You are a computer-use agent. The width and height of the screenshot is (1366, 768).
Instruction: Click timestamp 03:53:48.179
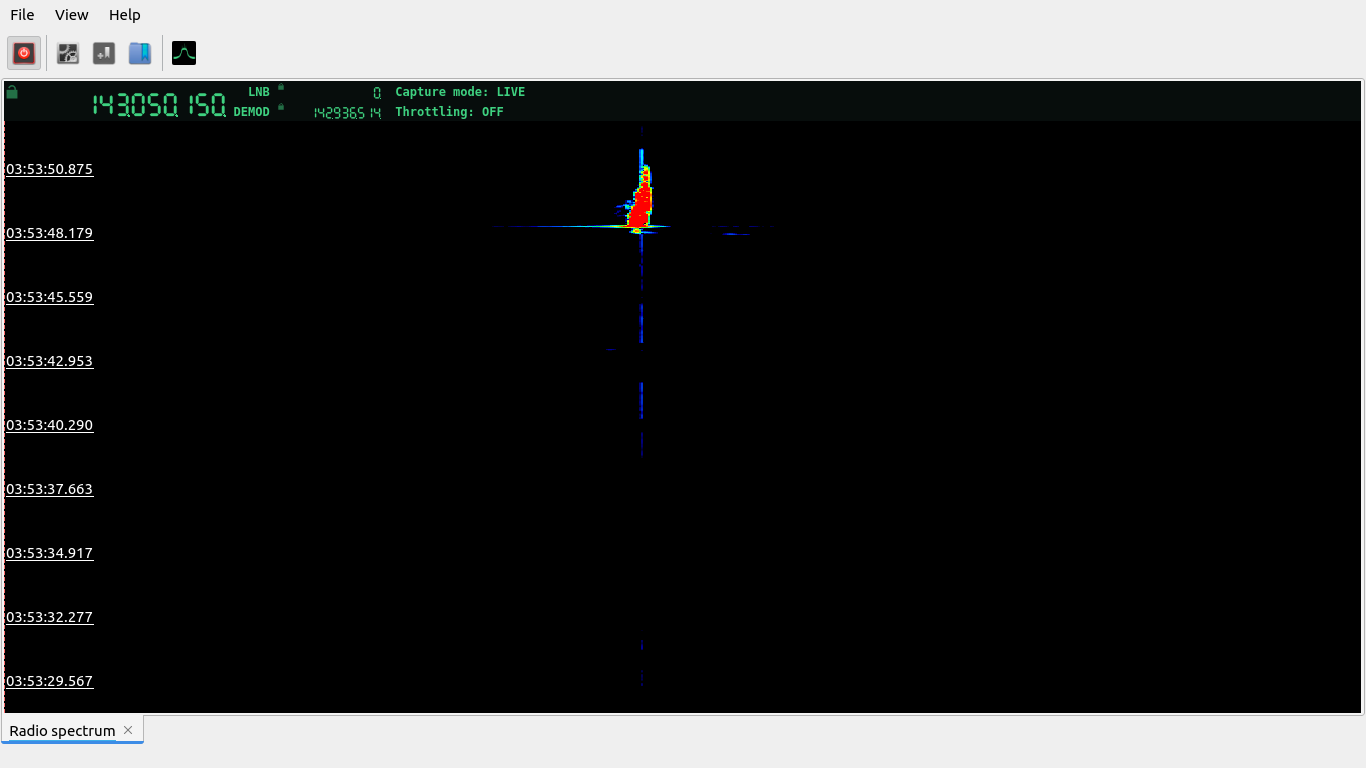click(x=50, y=233)
